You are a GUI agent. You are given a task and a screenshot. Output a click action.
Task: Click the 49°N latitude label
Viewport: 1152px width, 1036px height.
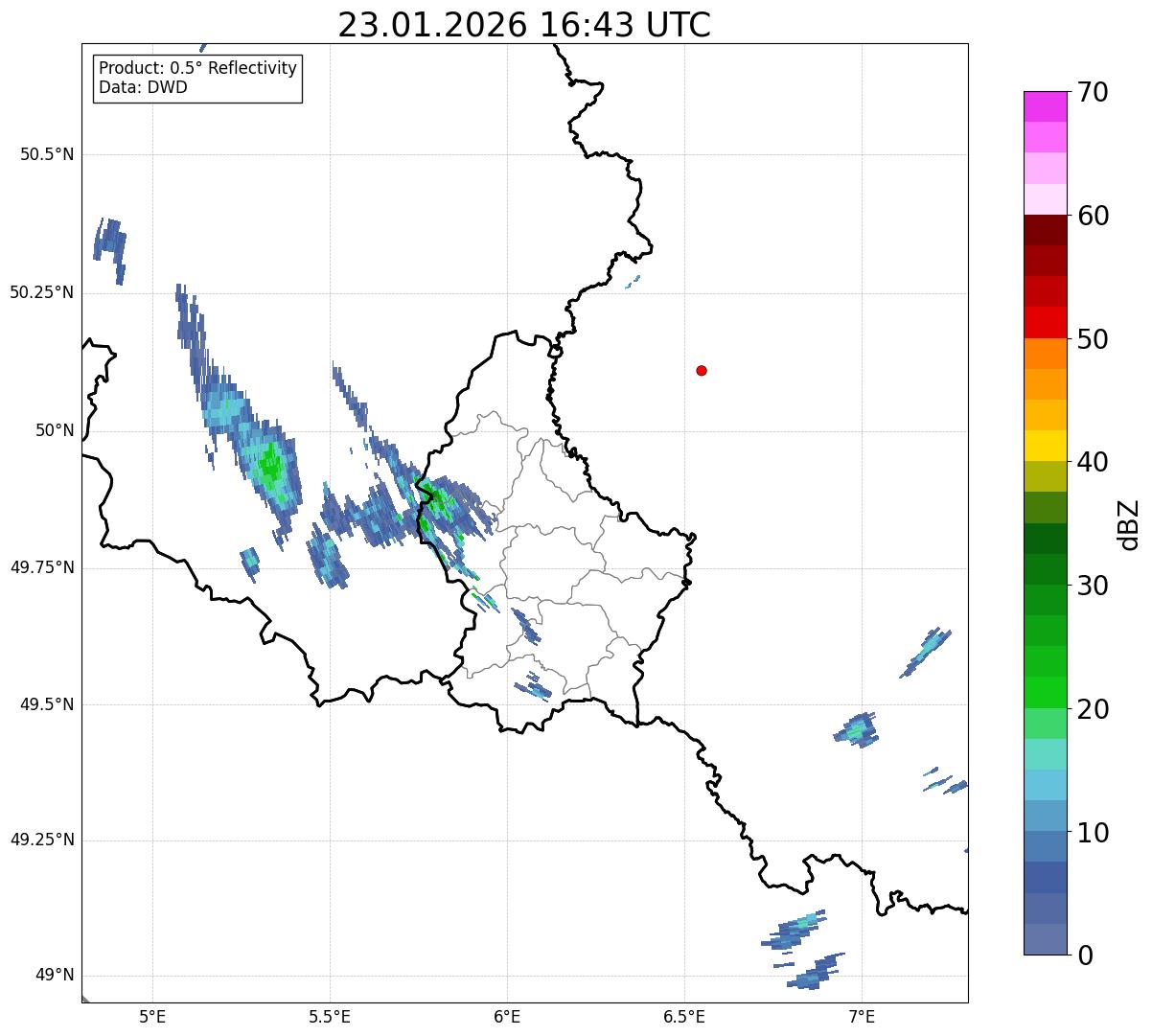point(55,976)
